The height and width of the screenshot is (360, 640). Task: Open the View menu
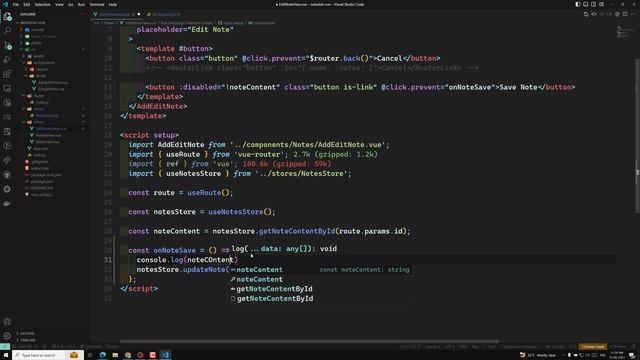pos(59,4)
